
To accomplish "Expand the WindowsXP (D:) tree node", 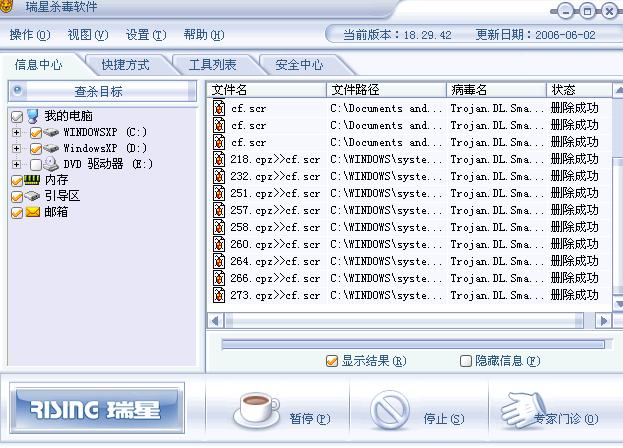I will [16, 149].
